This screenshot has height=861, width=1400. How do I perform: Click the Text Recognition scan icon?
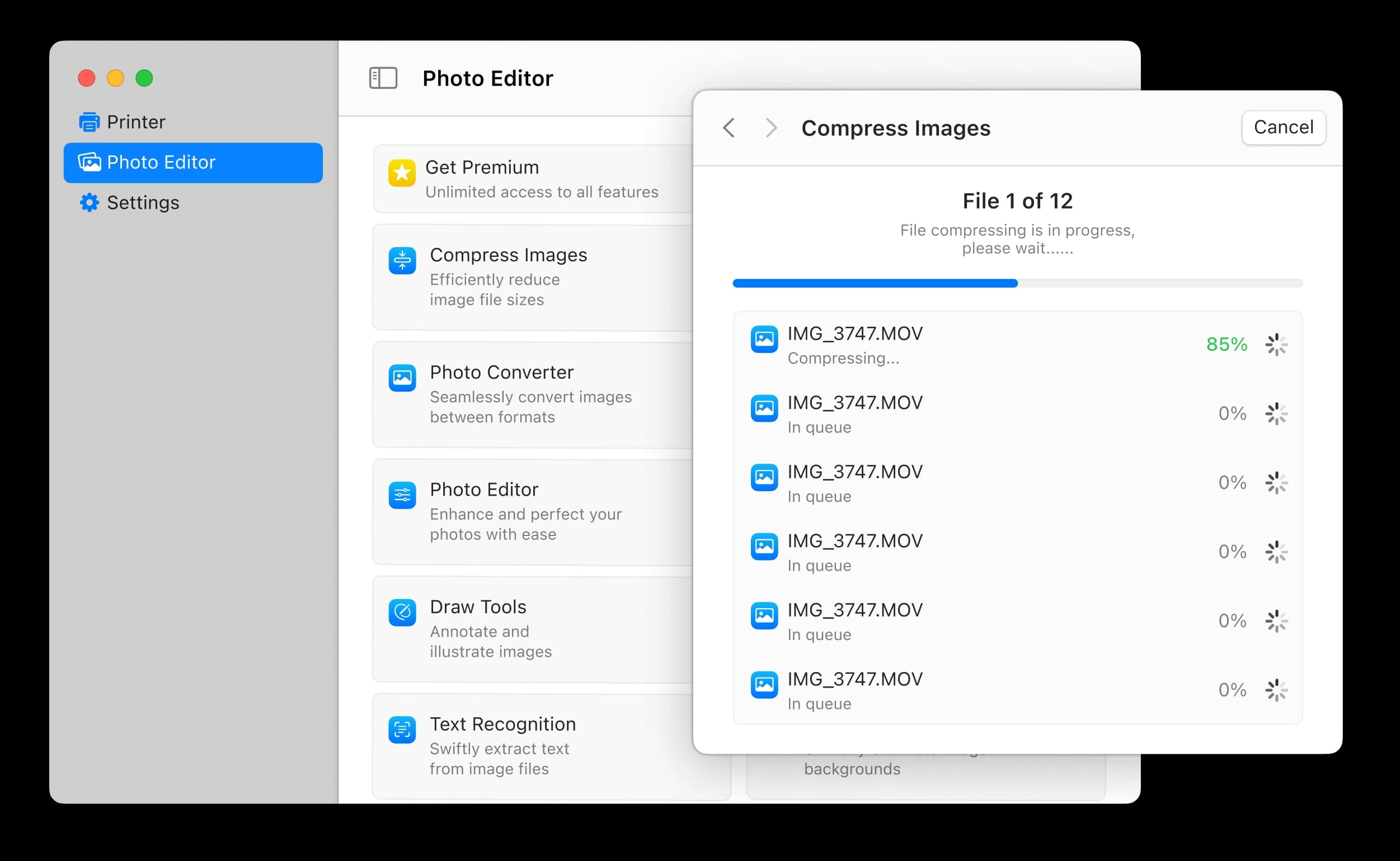(x=402, y=730)
